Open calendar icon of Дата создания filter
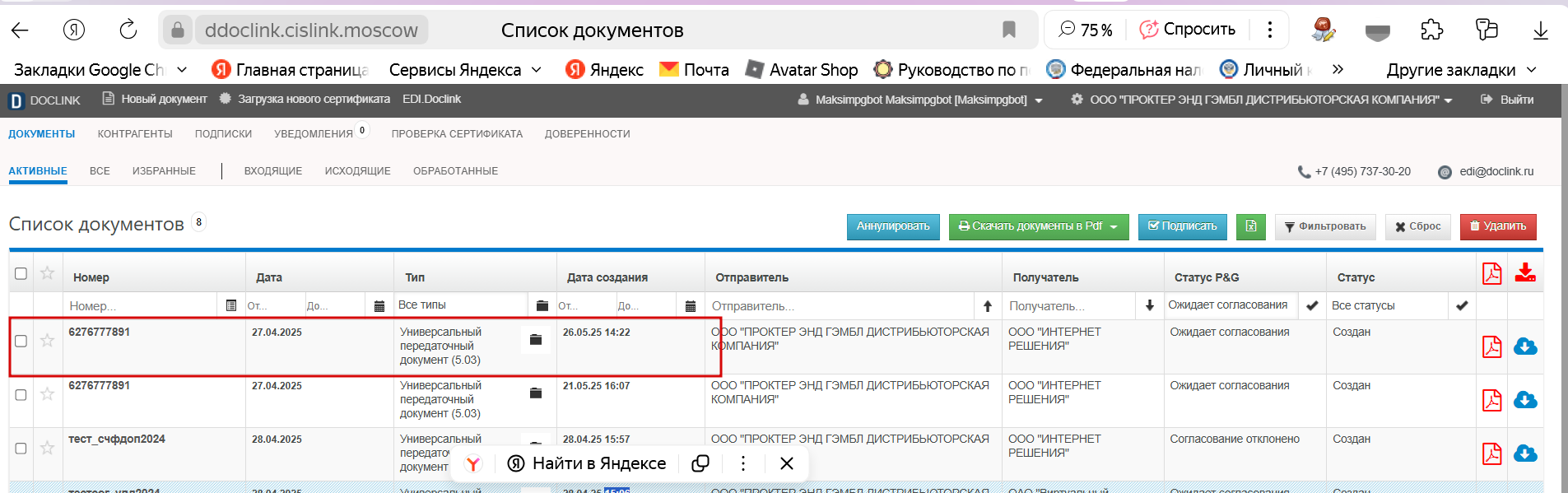This screenshot has width=1568, height=493. (691, 306)
